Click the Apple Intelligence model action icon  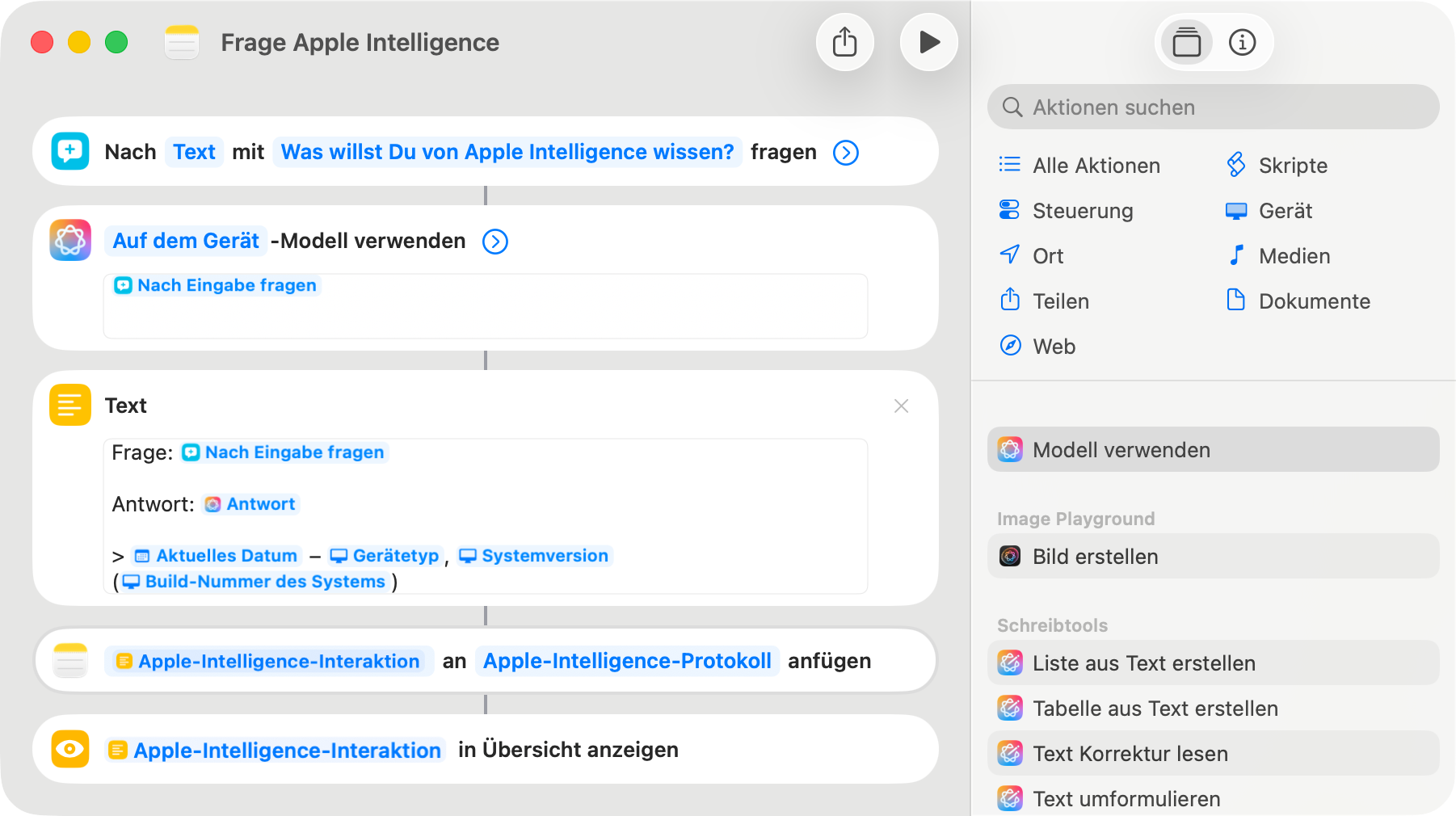pyautogui.click(x=70, y=240)
